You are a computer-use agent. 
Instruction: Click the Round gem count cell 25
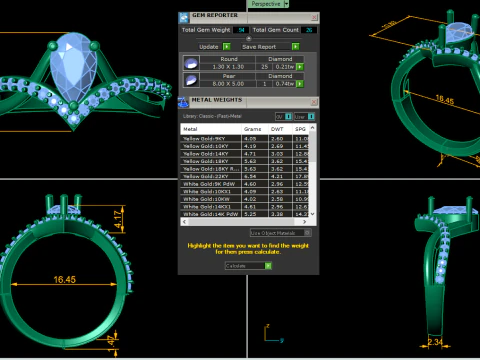click(x=265, y=67)
